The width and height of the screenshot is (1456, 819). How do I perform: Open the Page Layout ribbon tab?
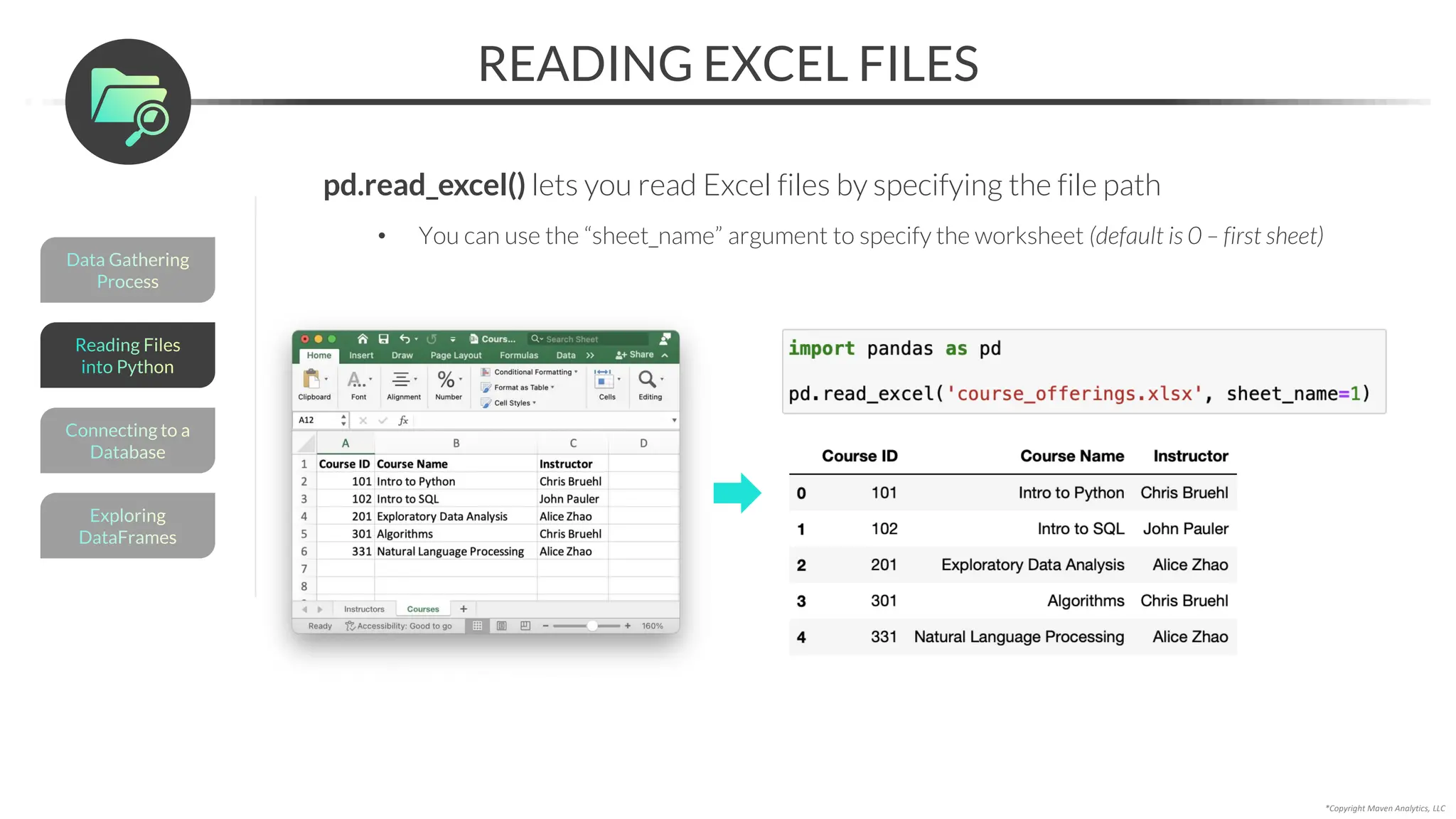pos(456,355)
